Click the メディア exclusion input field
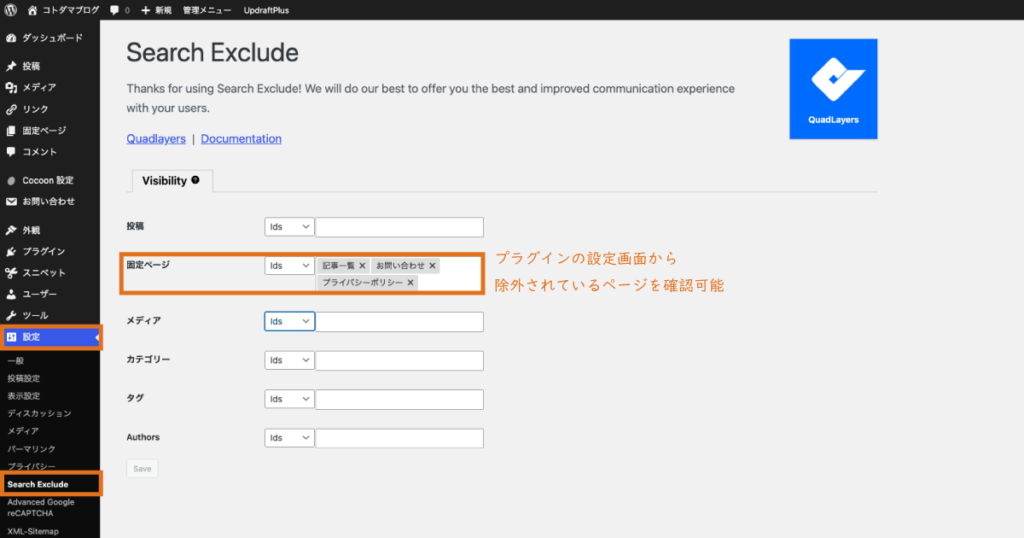Viewport: 1024px width, 538px height. [x=400, y=322]
